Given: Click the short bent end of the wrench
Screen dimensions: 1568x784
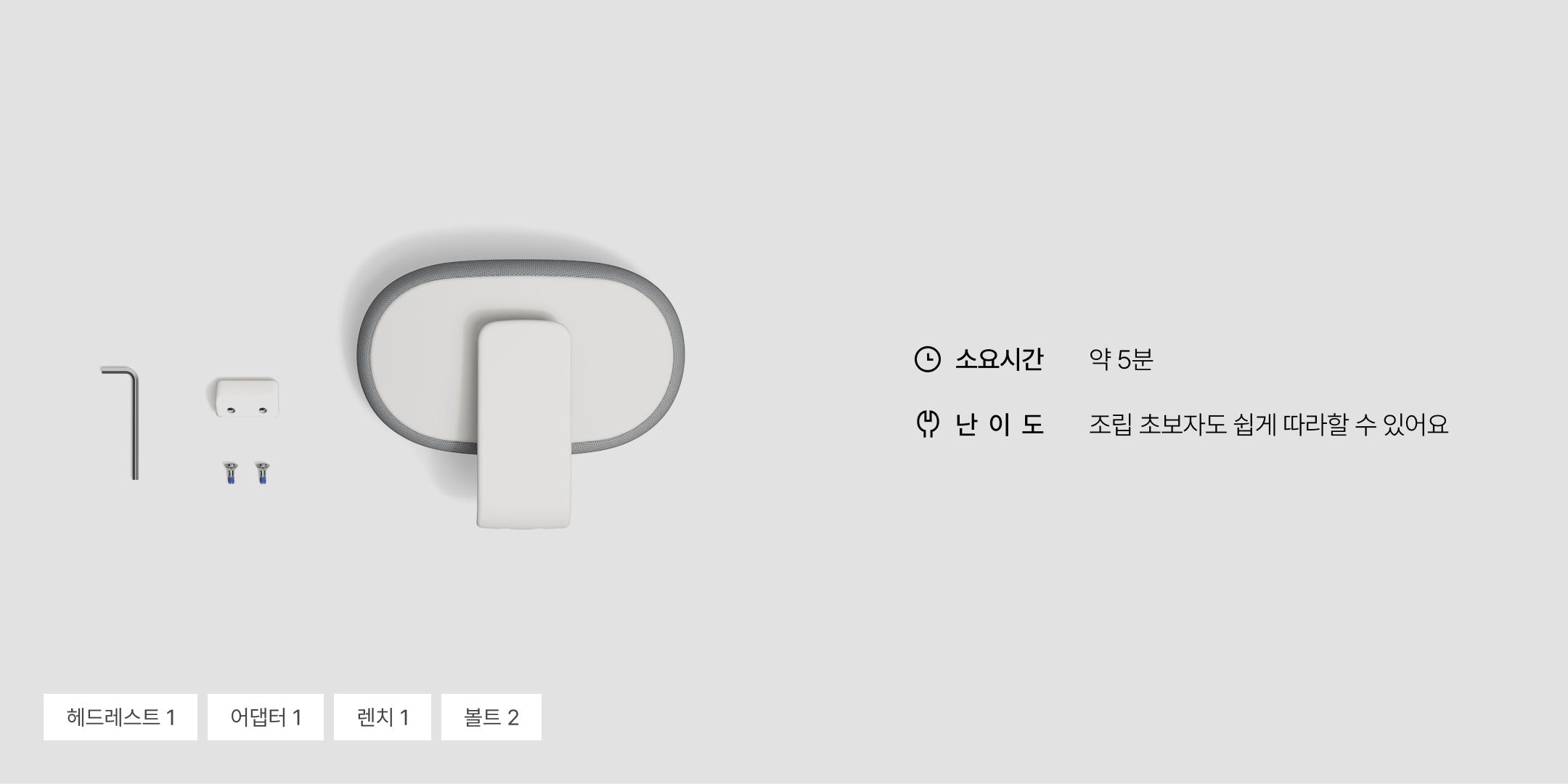Looking at the screenshot, I should (x=118, y=371).
